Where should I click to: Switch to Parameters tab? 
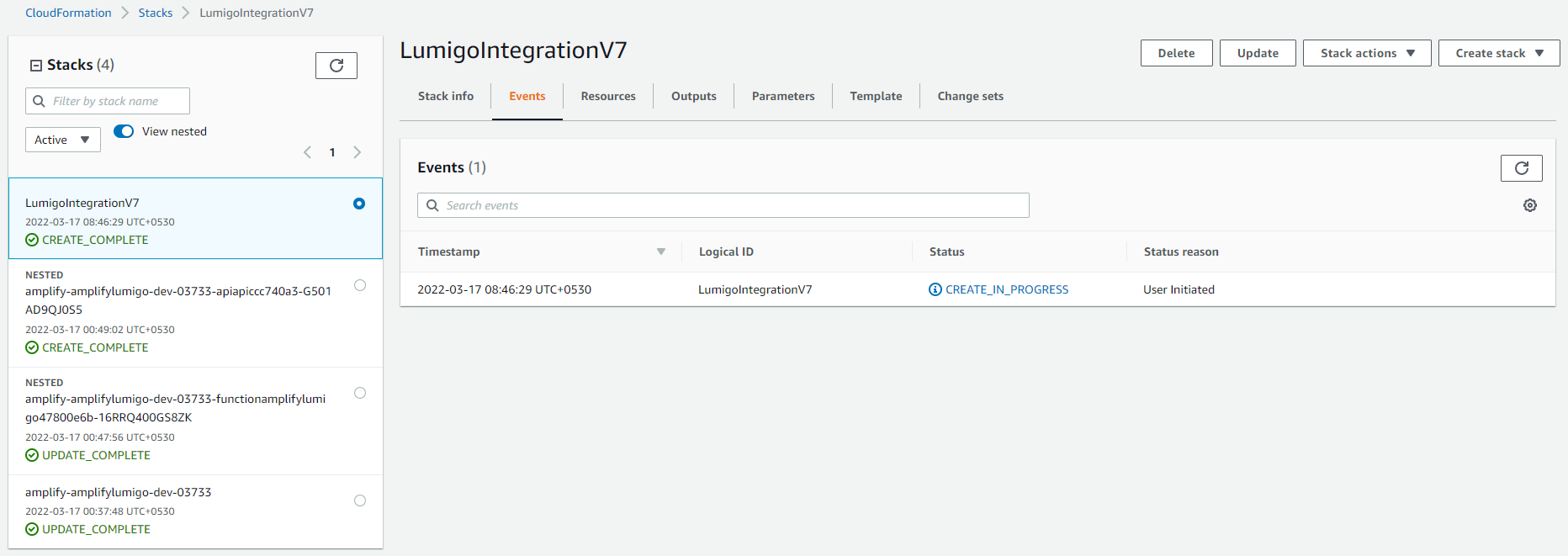click(x=783, y=96)
